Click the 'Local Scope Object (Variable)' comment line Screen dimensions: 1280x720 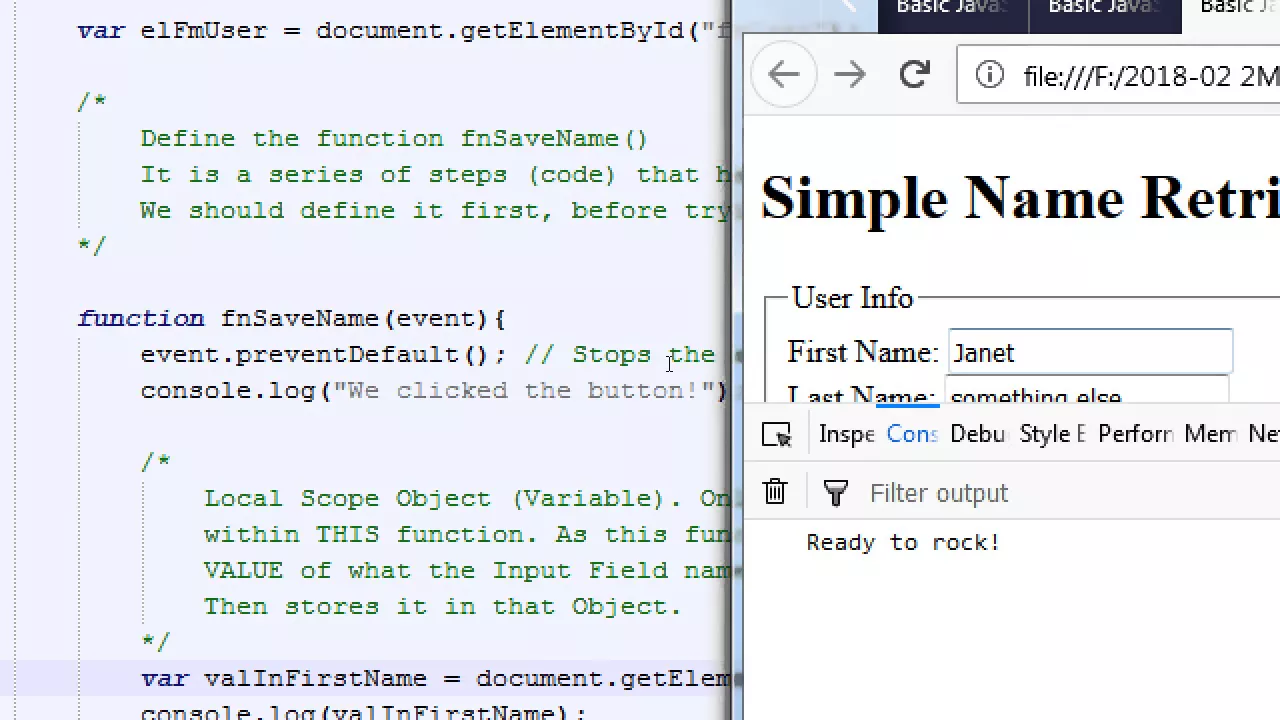(x=468, y=498)
